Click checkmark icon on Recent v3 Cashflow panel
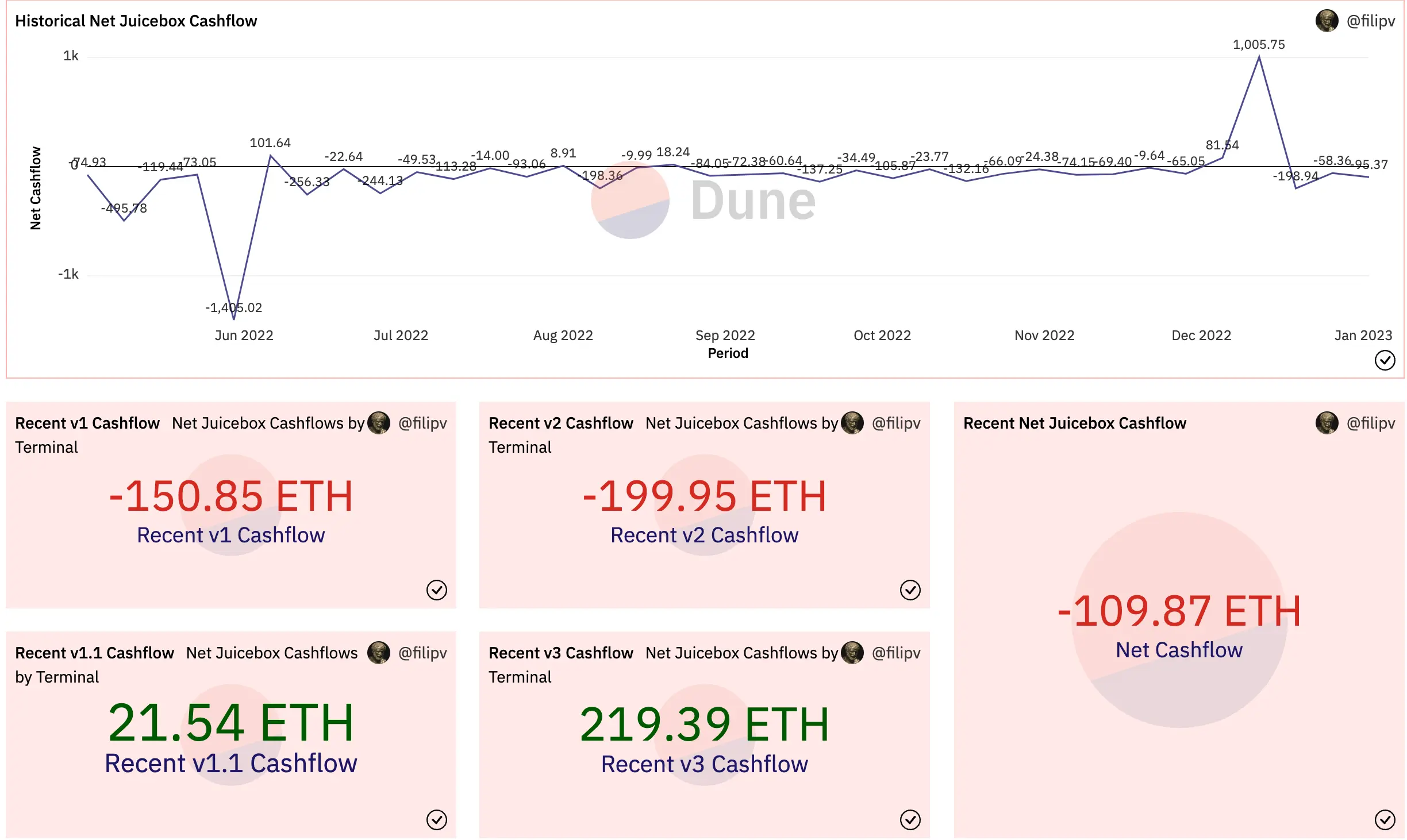This screenshot has width=1407, height=840. tap(910, 820)
